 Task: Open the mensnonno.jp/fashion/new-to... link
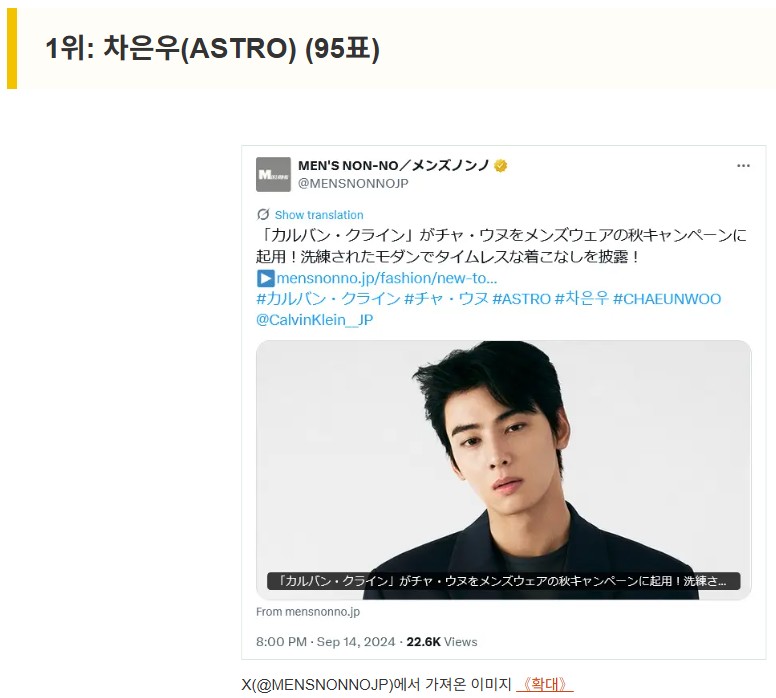[387, 278]
